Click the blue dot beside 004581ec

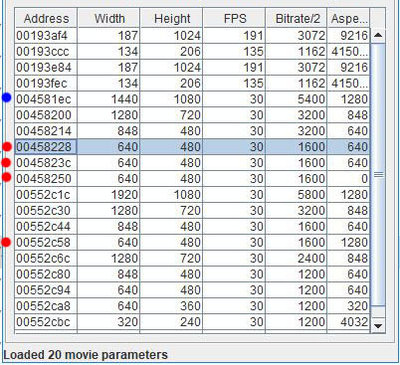pyautogui.click(x=6, y=98)
